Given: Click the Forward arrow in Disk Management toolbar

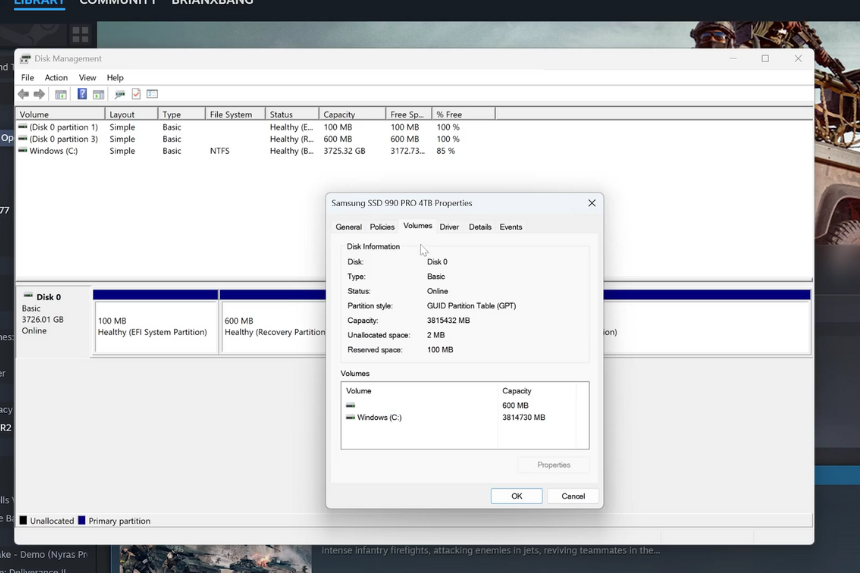Looking at the screenshot, I should pos(39,94).
